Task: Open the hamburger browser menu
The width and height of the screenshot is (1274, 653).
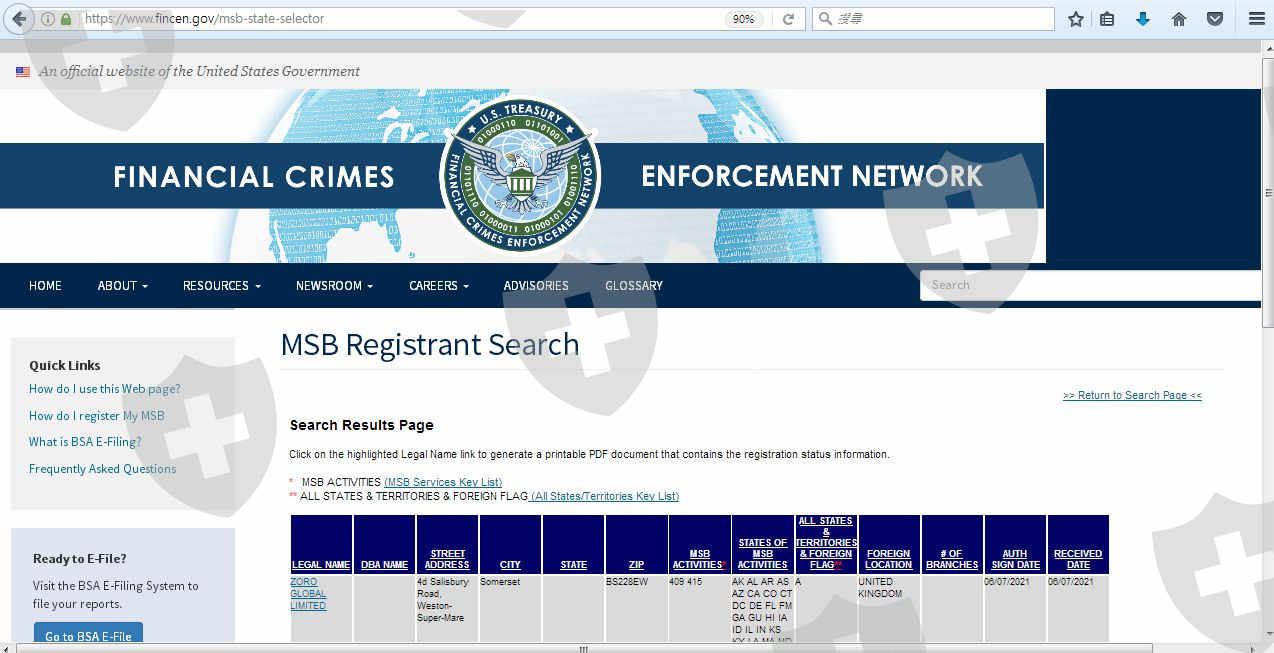Action: [x=1257, y=19]
